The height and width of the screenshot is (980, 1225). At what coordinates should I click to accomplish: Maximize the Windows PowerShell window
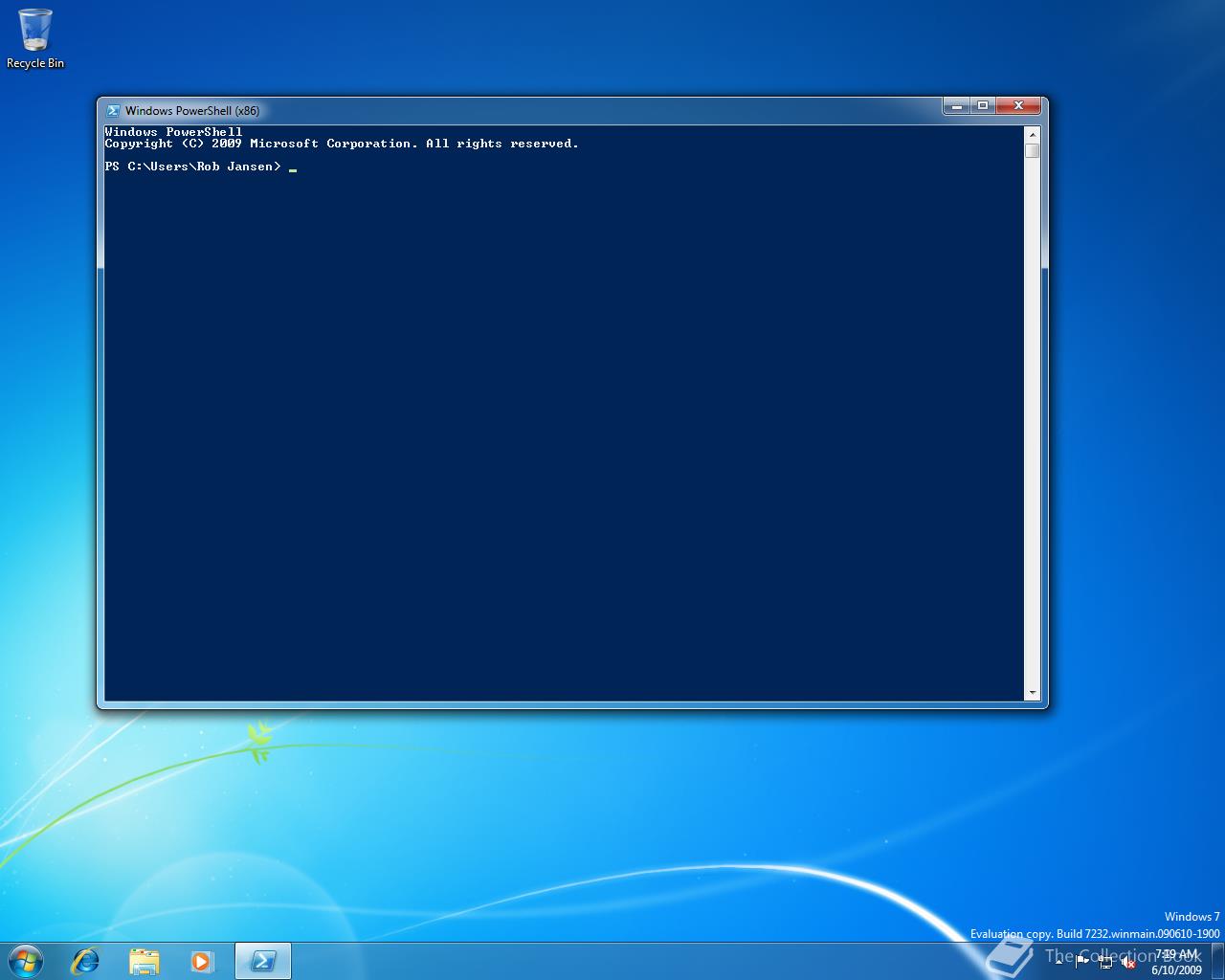tap(982, 105)
